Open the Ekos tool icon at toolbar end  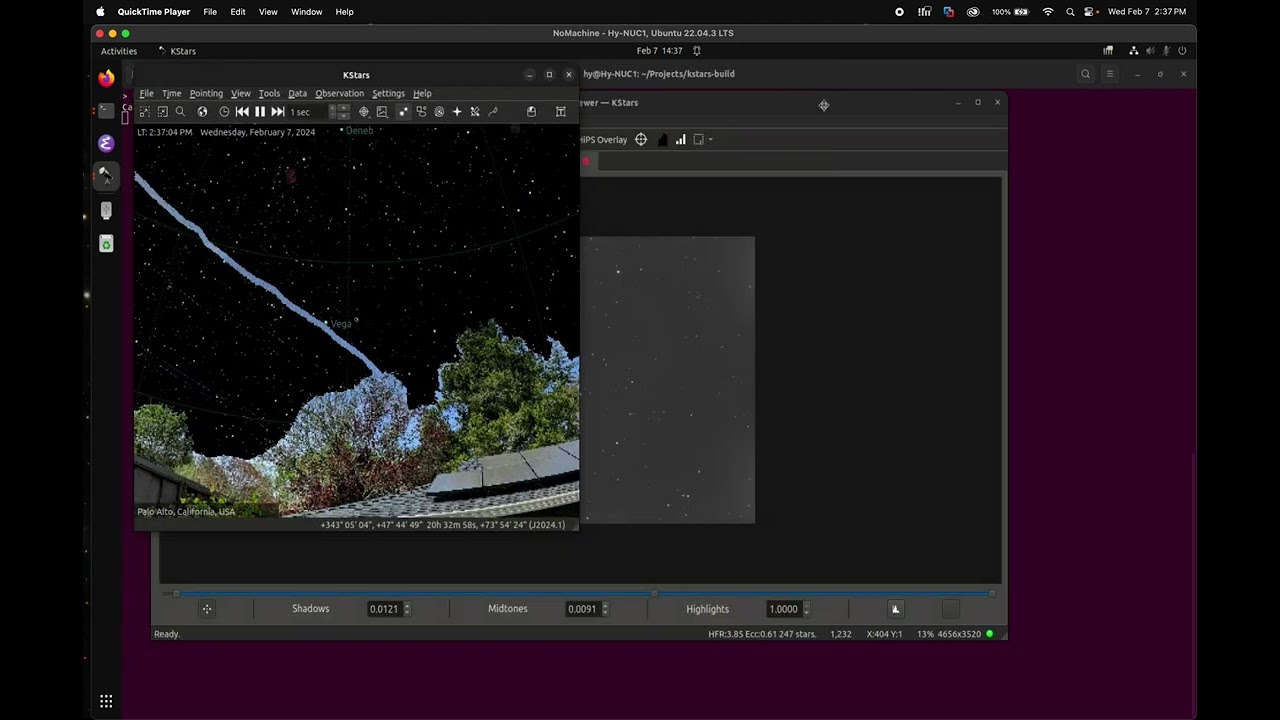(x=560, y=112)
